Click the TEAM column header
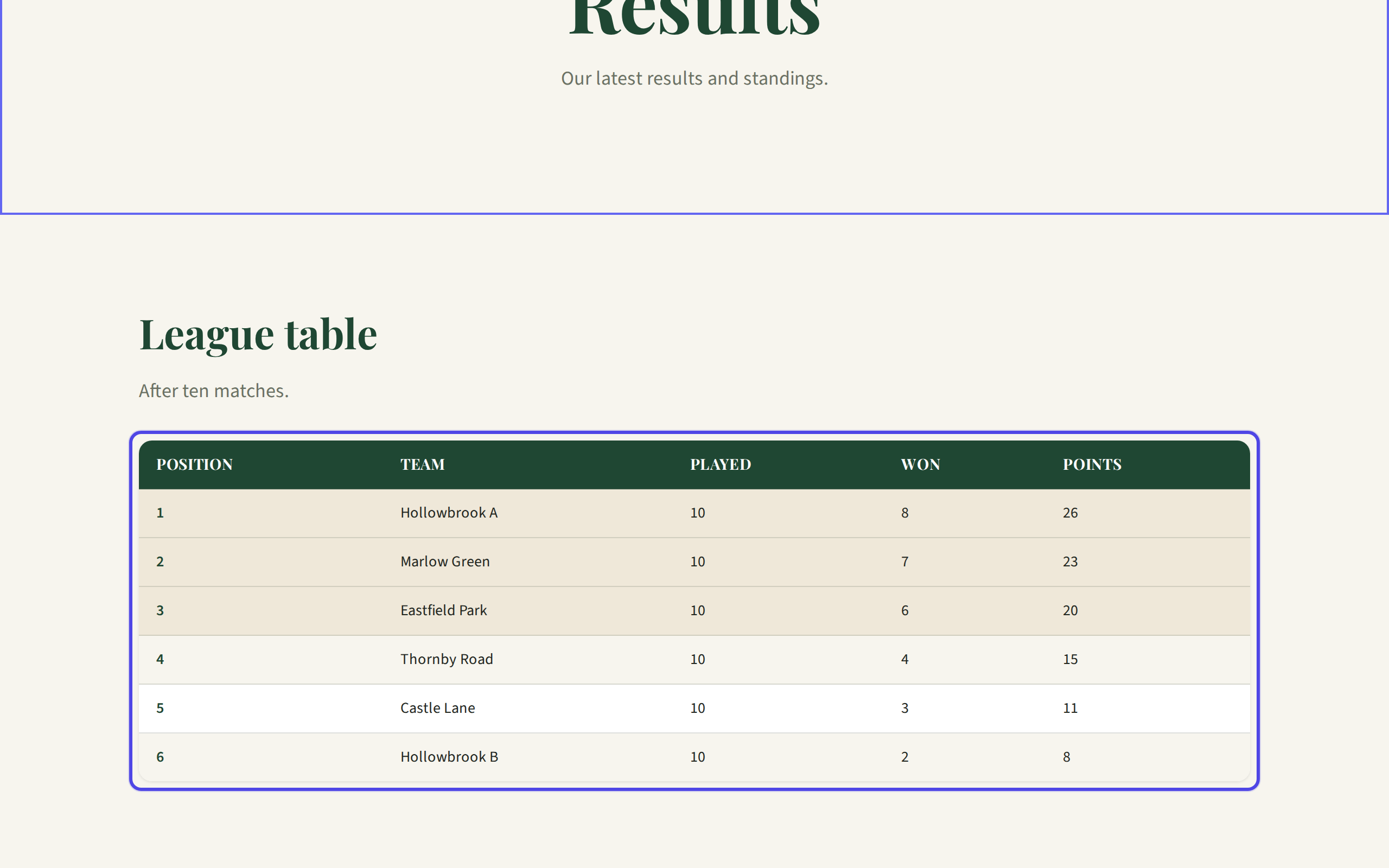Image resolution: width=1389 pixels, height=868 pixels. click(423, 464)
